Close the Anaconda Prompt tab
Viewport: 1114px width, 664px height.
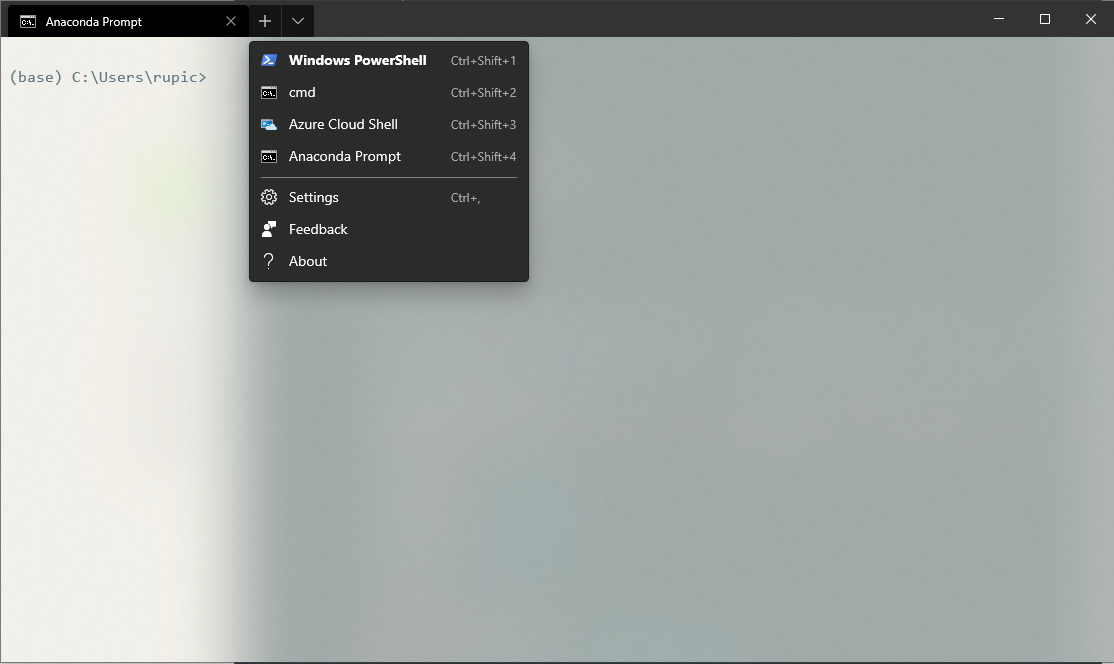click(231, 21)
